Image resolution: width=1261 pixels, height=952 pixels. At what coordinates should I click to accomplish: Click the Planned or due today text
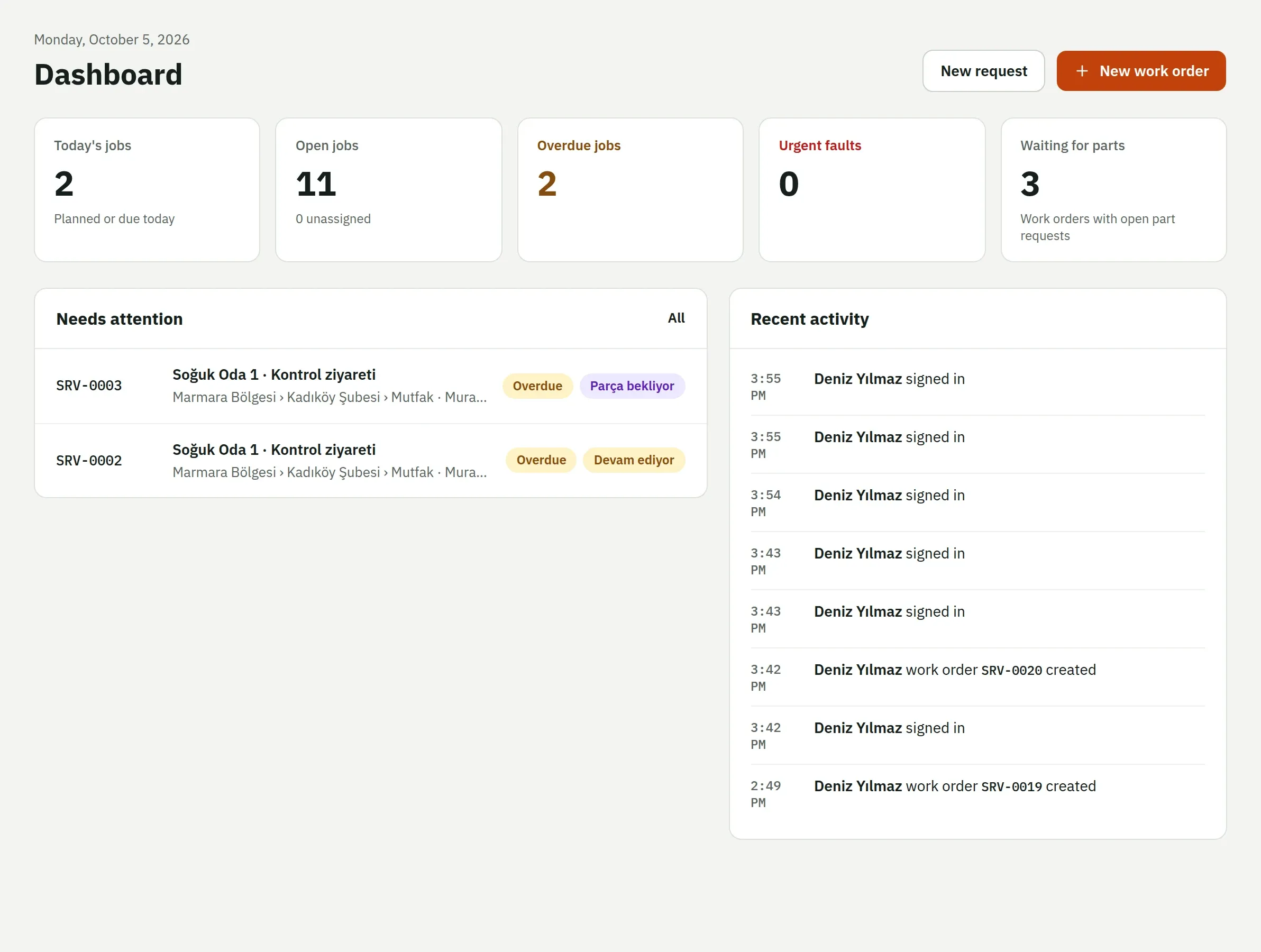pos(114,219)
